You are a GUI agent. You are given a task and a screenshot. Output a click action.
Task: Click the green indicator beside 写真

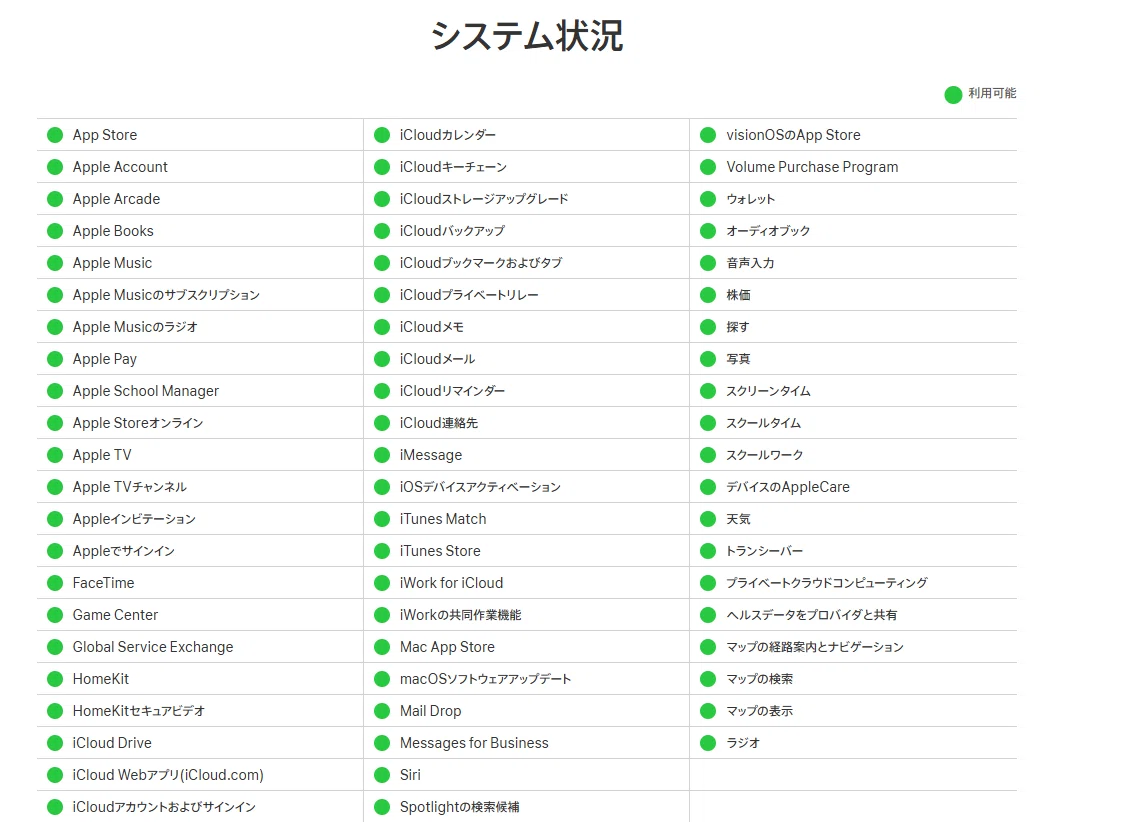pyautogui.click(x=708, y=359)
